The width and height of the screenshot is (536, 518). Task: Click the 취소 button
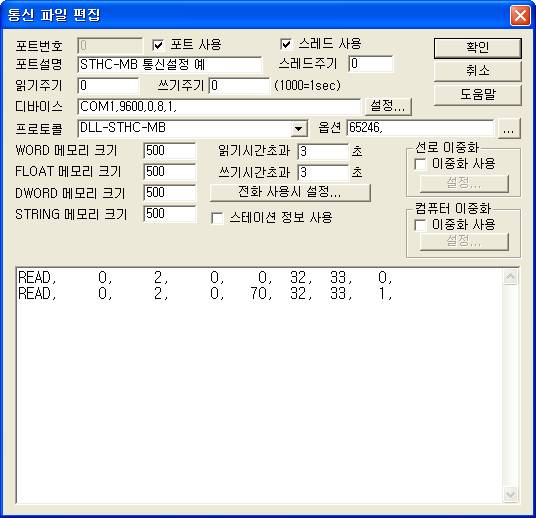[x=478, y=71]
